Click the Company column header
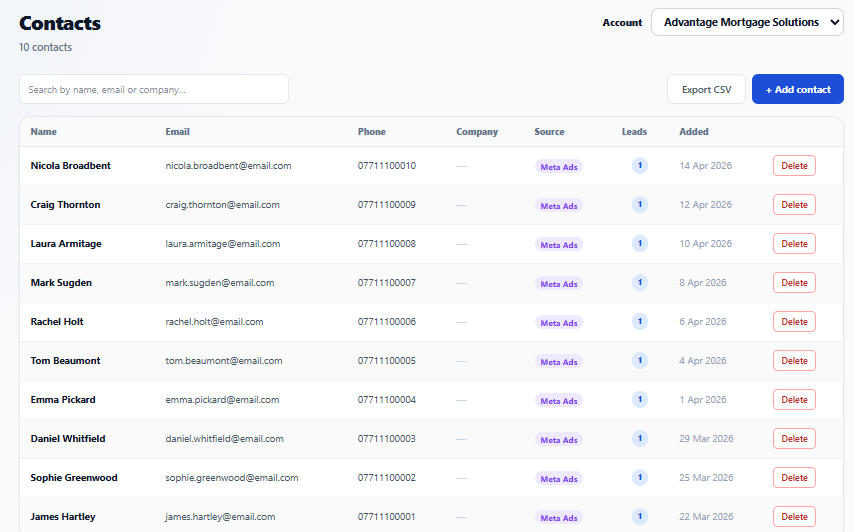This screenshot has width=854, height=532. (477, 132)
